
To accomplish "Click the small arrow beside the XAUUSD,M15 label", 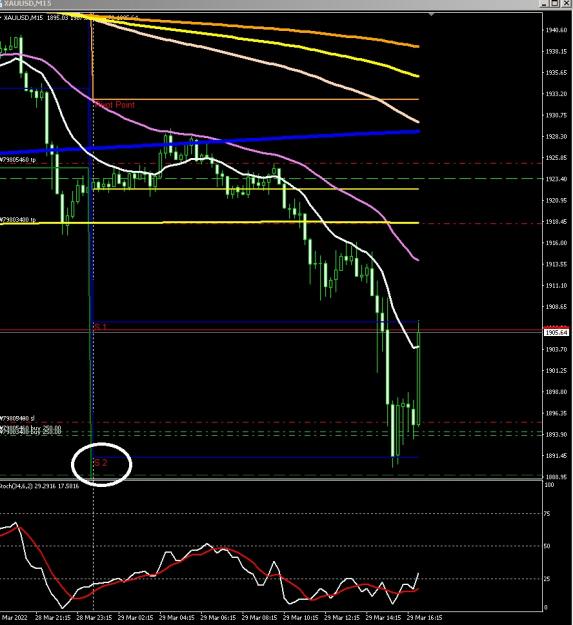I will coord(1,18).
